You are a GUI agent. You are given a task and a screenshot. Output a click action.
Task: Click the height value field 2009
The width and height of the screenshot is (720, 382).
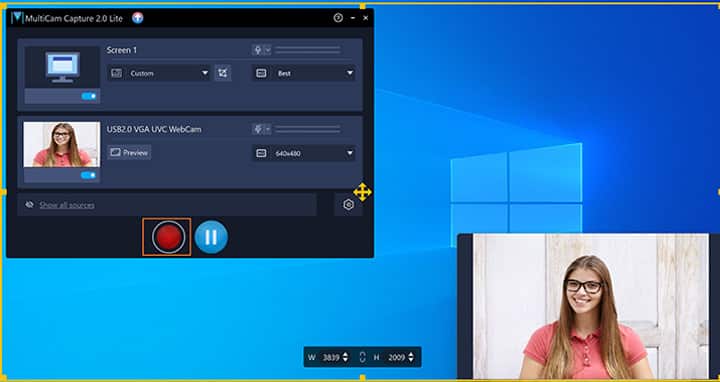[x=396, y=357]
